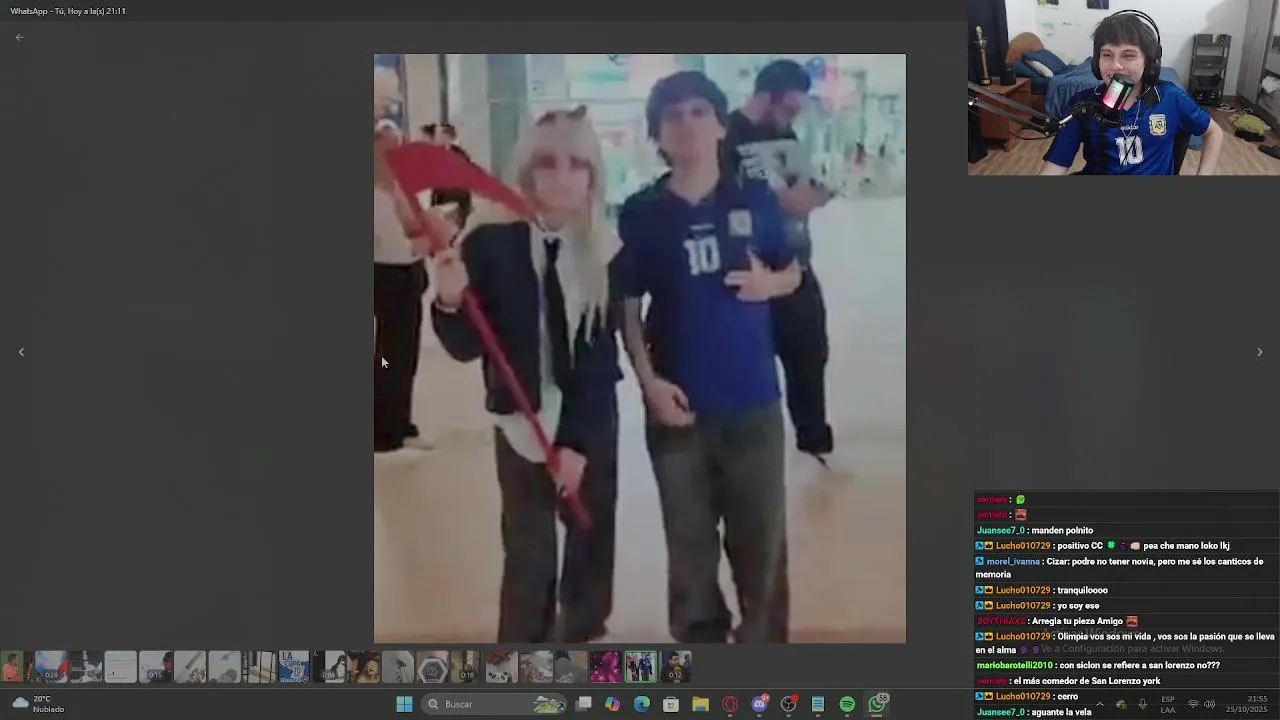Open the LA COPA thumbnail

click(294, 667)
